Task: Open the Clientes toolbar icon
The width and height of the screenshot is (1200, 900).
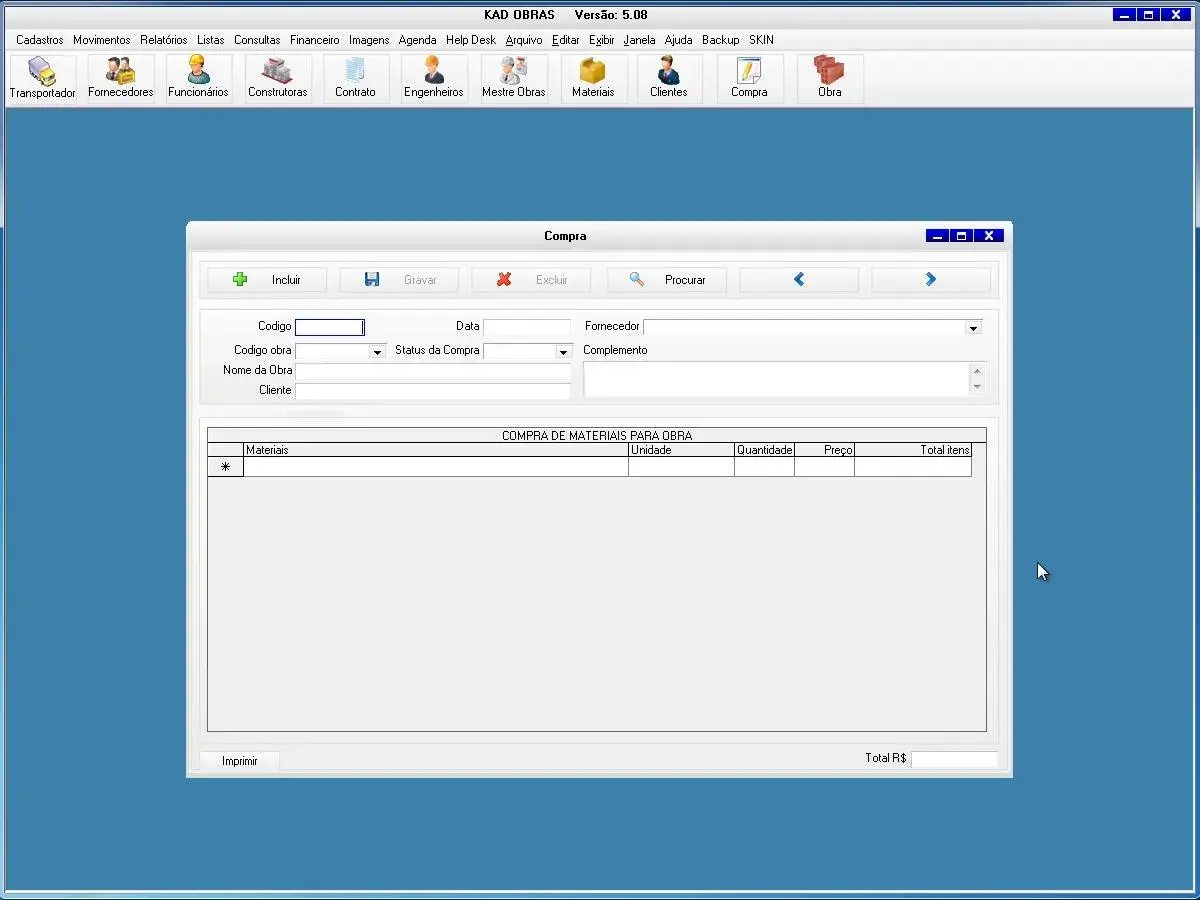Action: (x=668, y=78)
